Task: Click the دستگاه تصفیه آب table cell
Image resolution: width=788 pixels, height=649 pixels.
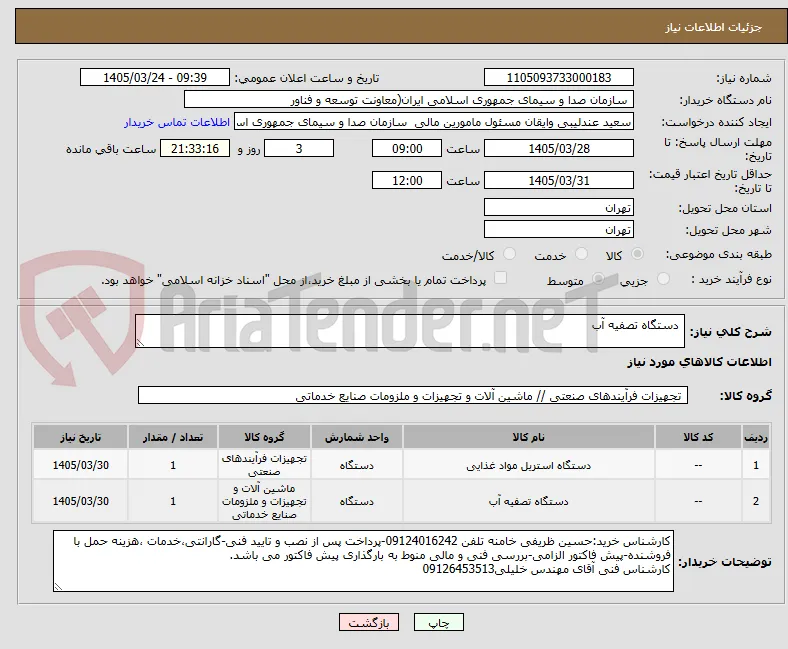Action: [528, 501]
